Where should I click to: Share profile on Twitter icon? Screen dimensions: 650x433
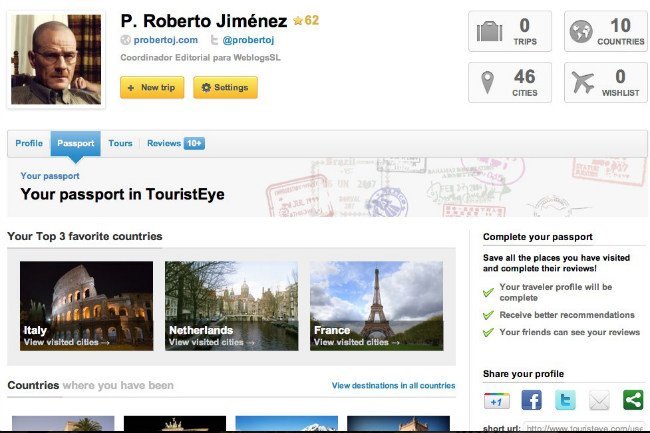pyautogui.click(x=565, y=400)
